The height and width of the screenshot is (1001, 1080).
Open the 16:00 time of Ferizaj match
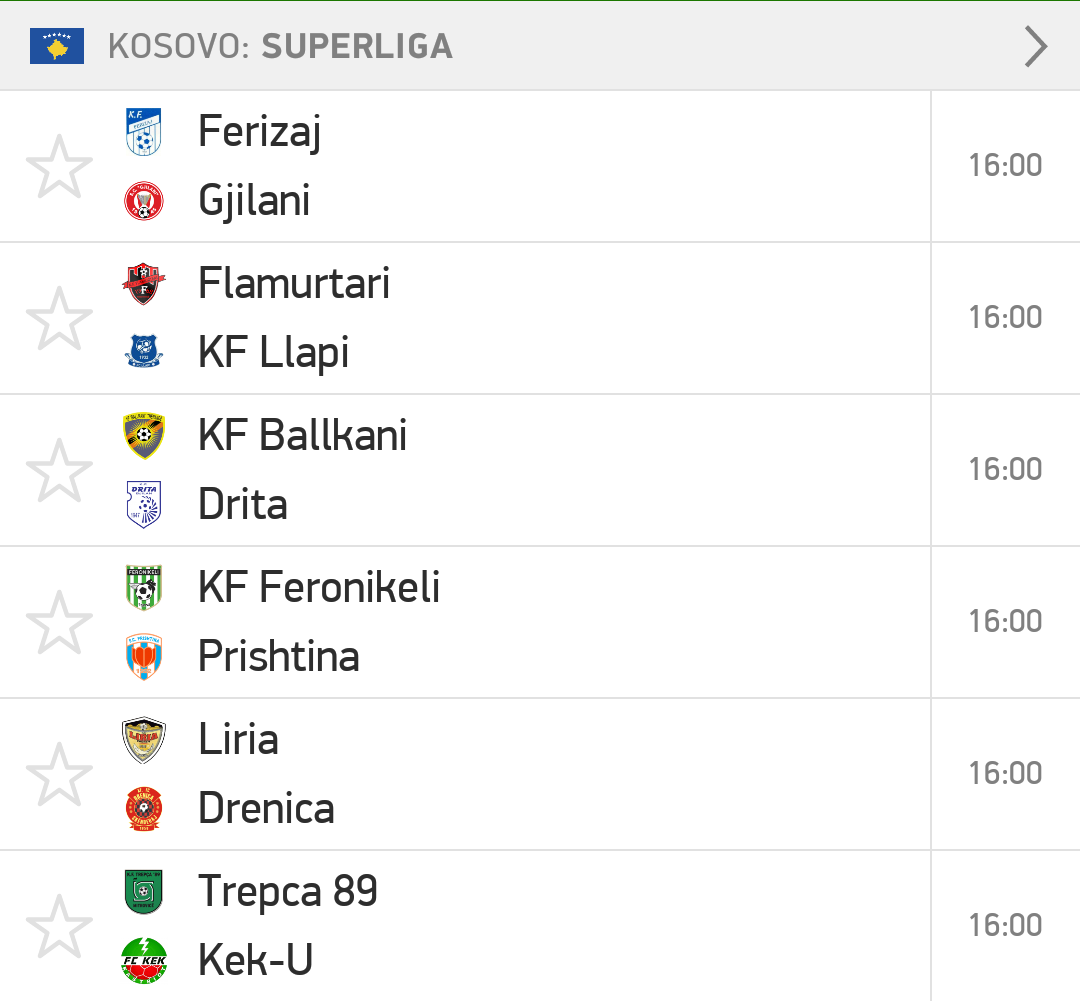(x=1005, y=165)
